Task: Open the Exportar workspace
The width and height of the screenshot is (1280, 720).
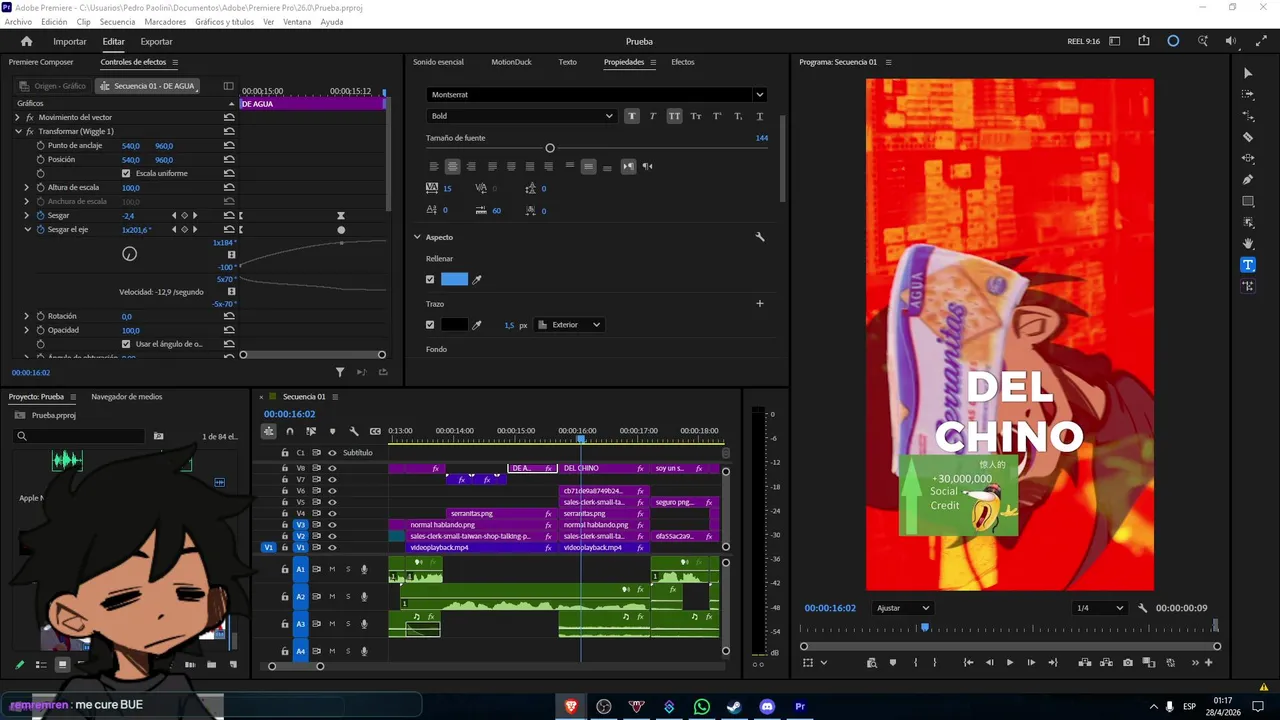Action: point(156,41)
